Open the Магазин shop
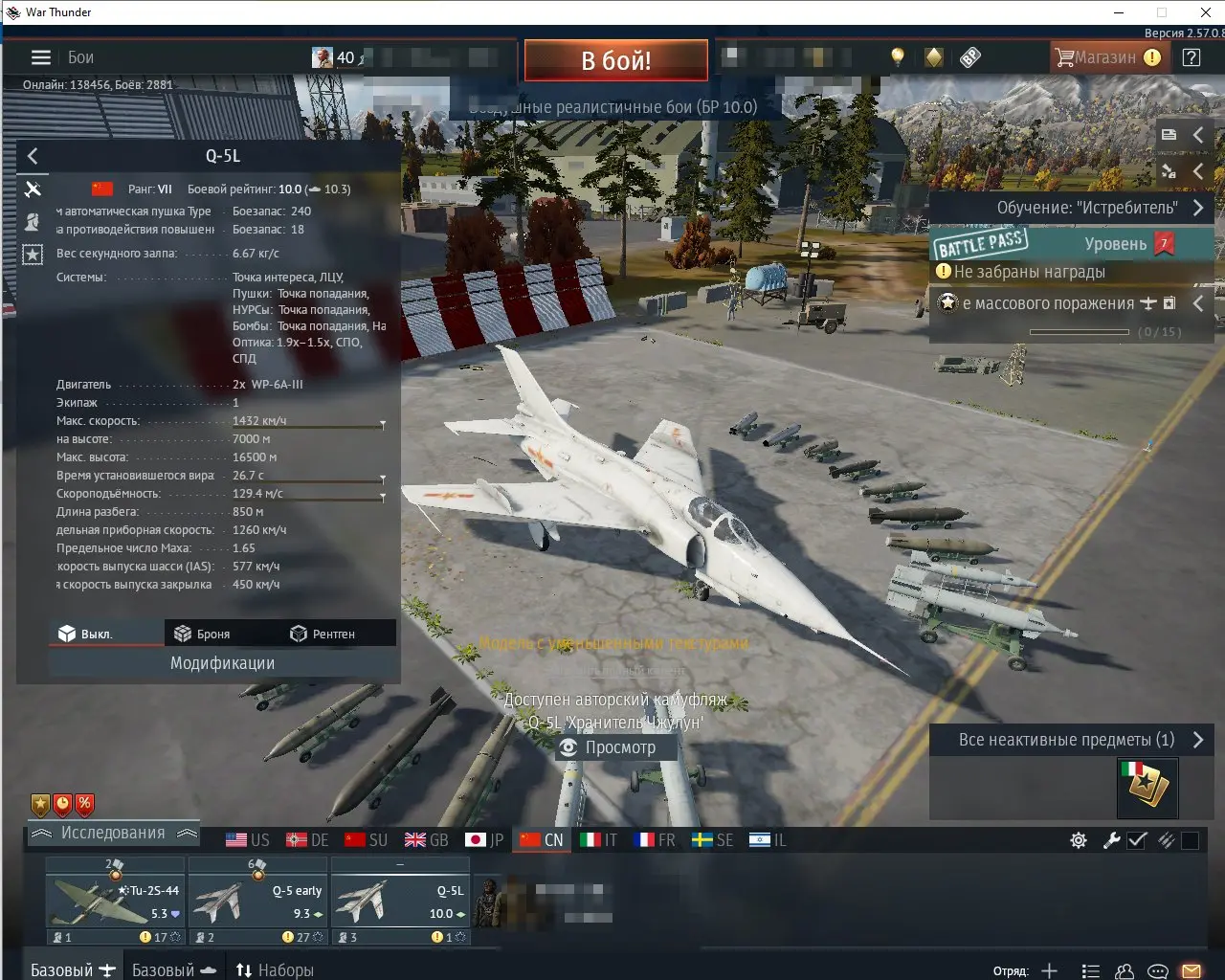This screenshot has width=1225, height=980. [x=1107, y=57]
